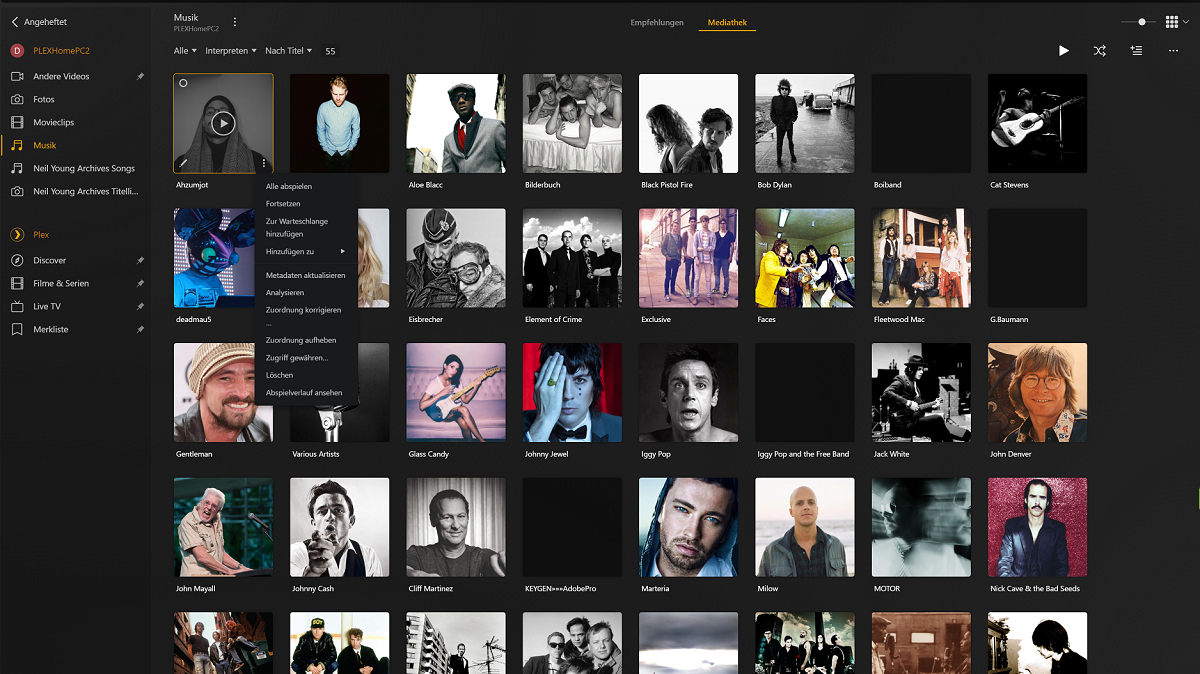Select Zuordnung korrigieren... entry
Viewport: 1200px width, 674px height.
click(x=306, y=316)
